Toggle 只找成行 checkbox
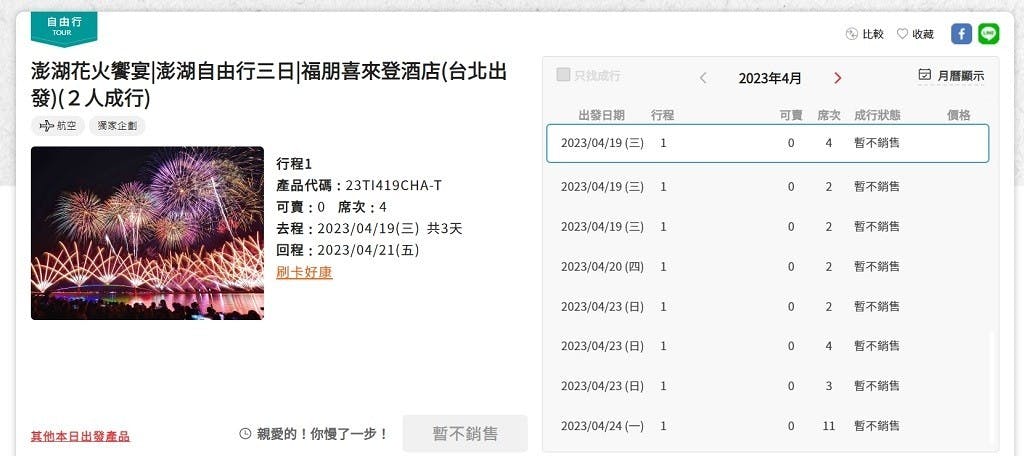Viewport: 1024px width, 456px height. point(563,74)
